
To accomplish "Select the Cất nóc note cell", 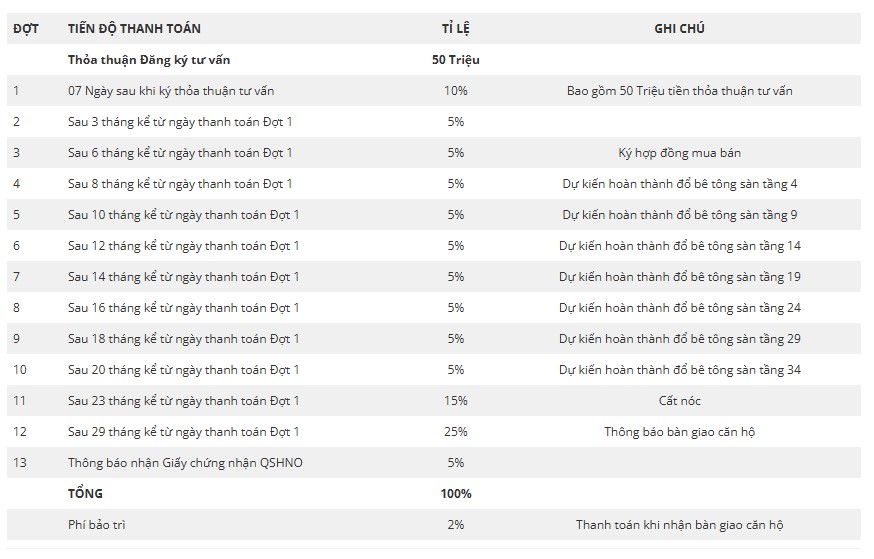I will (x=679, y=401).
